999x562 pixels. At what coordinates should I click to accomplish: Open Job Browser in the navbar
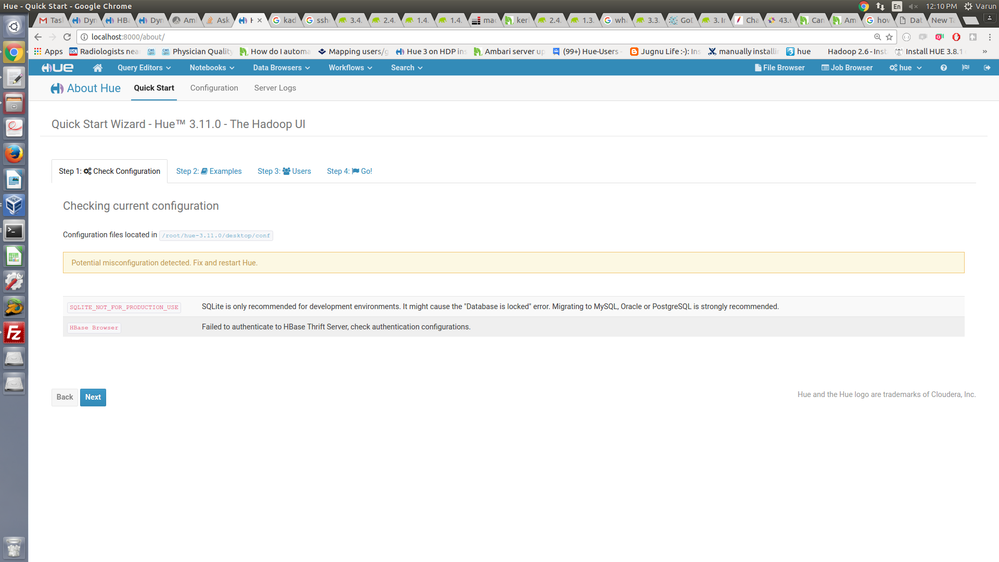click(847, 68)
